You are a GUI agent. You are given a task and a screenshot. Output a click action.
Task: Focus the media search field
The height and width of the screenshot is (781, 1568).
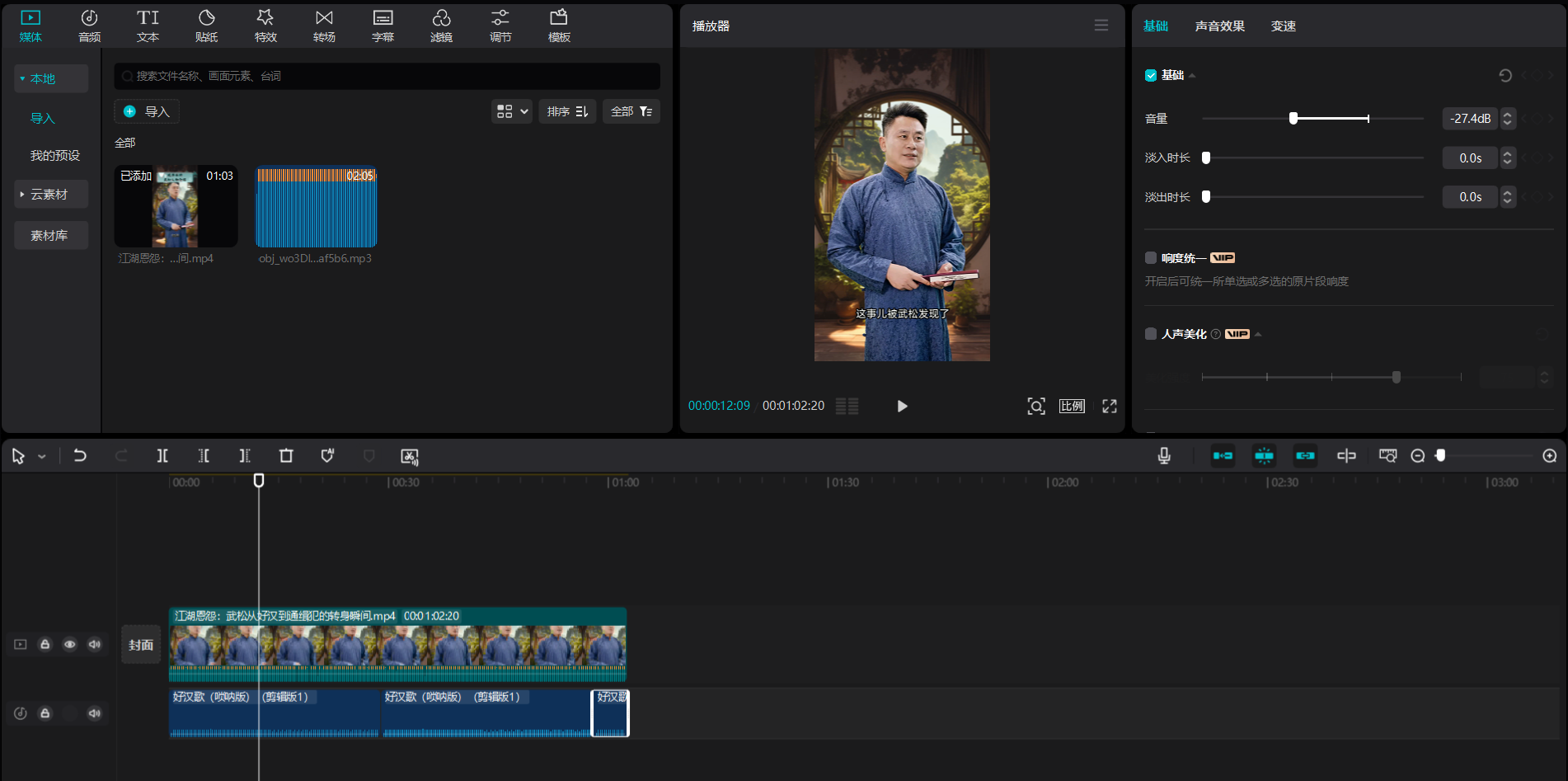coord(387,76)
